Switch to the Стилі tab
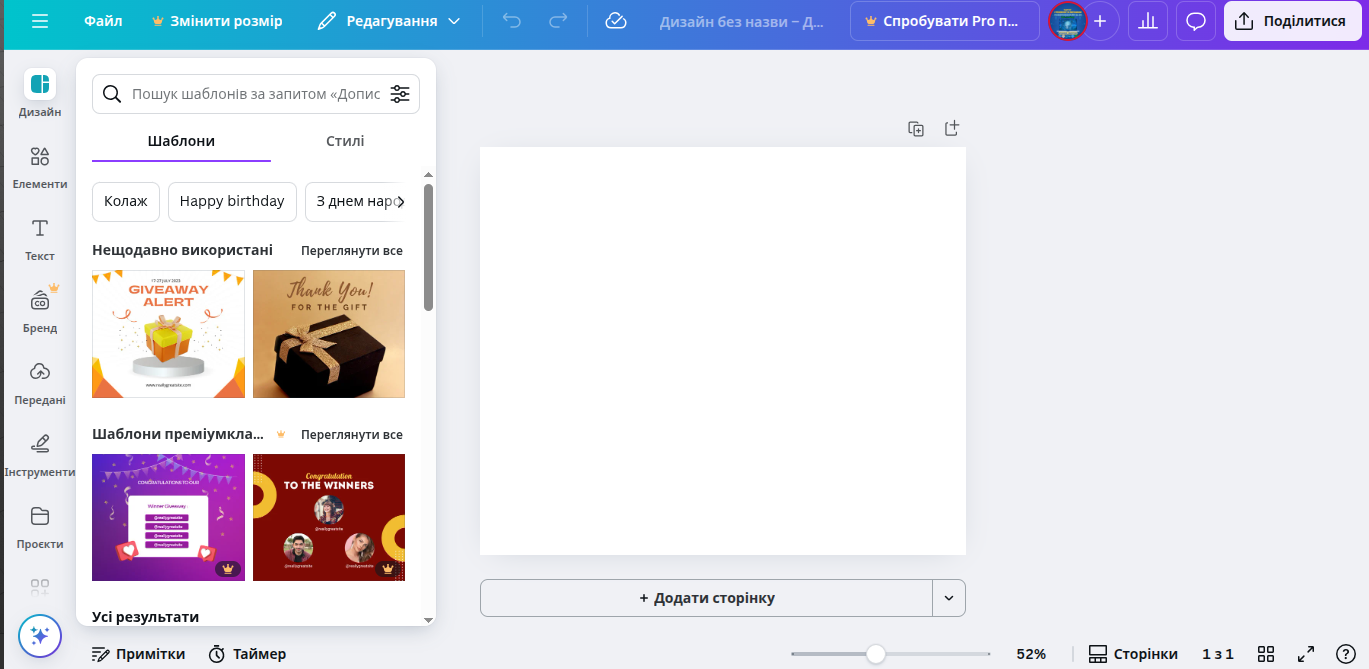Viewport: 1369px width, 669px height. 345,141
